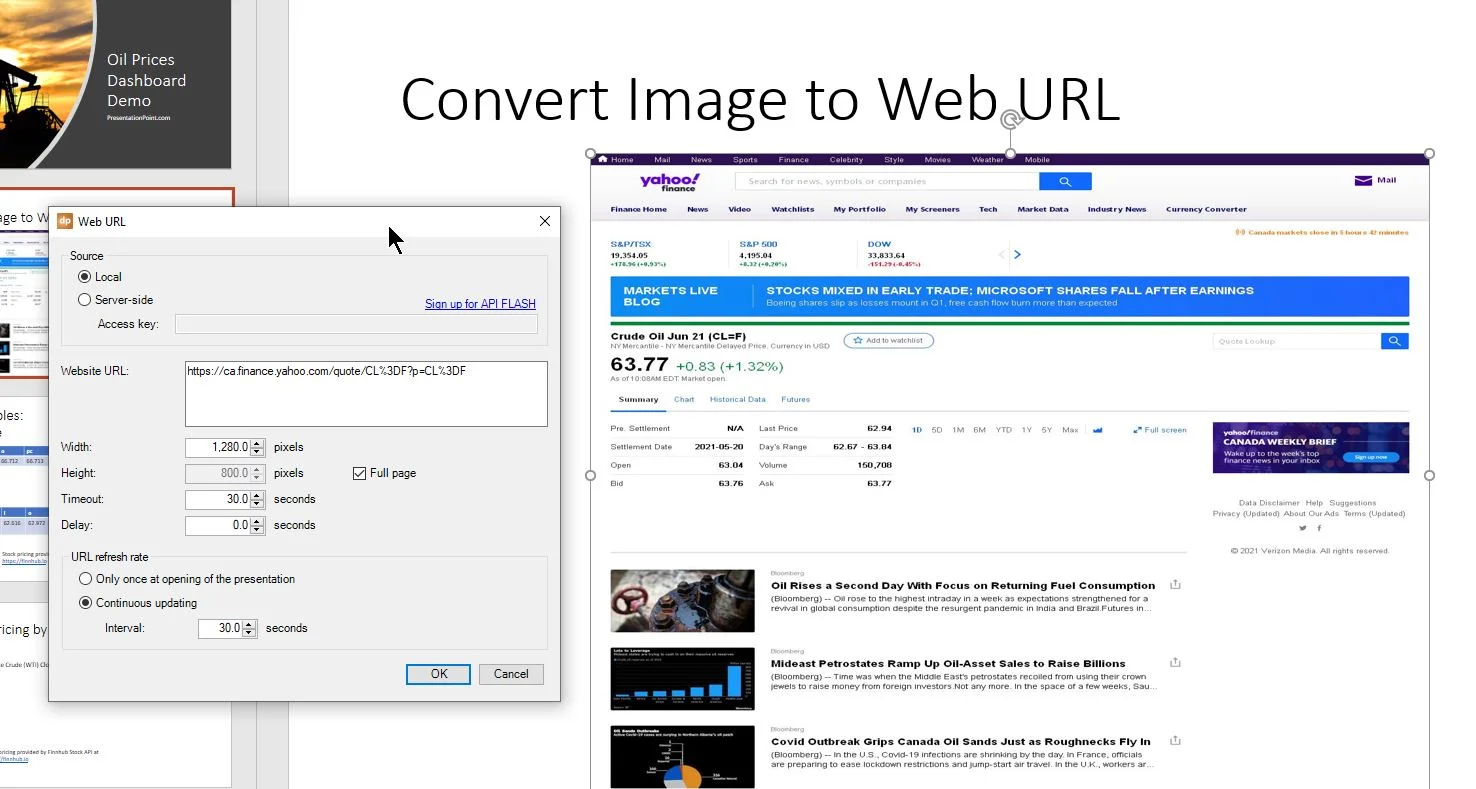Decrease Timeout with the down spinner arrow
The width and height of the screenshot is (1476, 789).
(x=257, y=504)
